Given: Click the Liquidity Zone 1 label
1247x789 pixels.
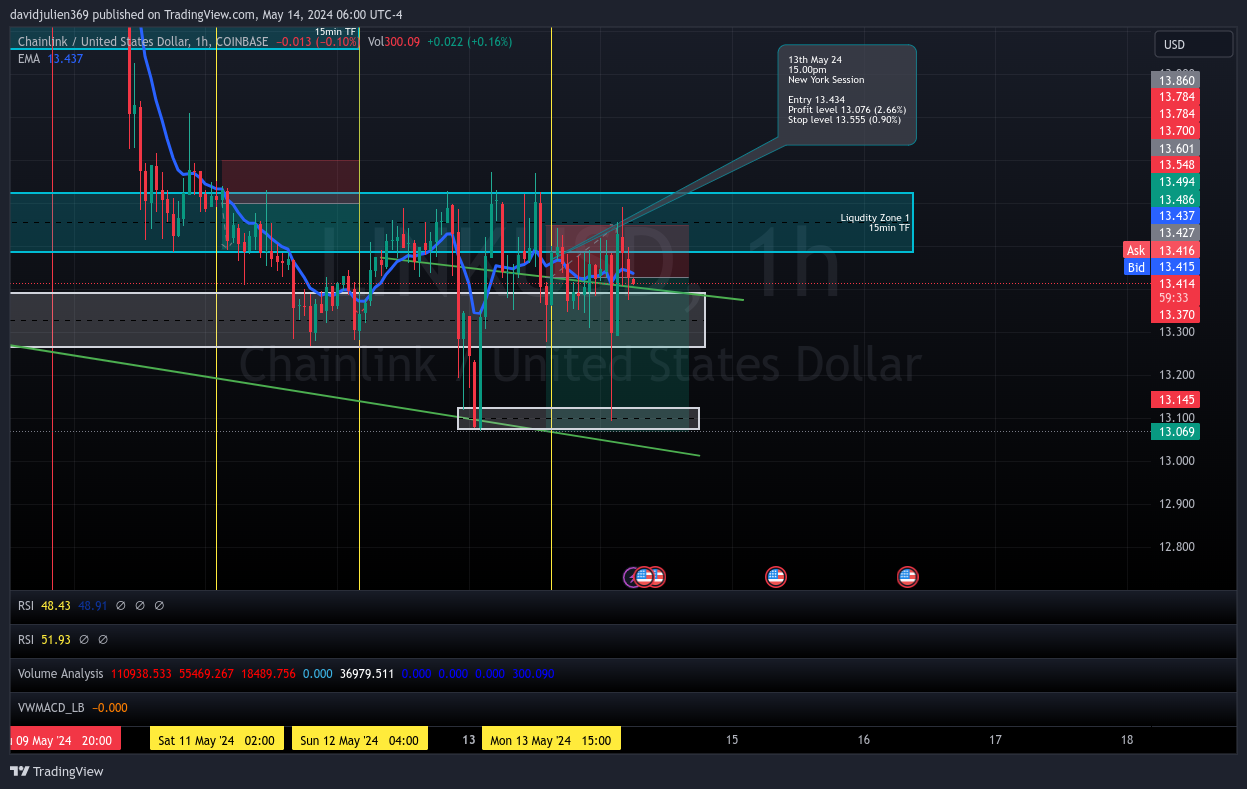Looking at the screenshot, I should [x=875, y=222].
